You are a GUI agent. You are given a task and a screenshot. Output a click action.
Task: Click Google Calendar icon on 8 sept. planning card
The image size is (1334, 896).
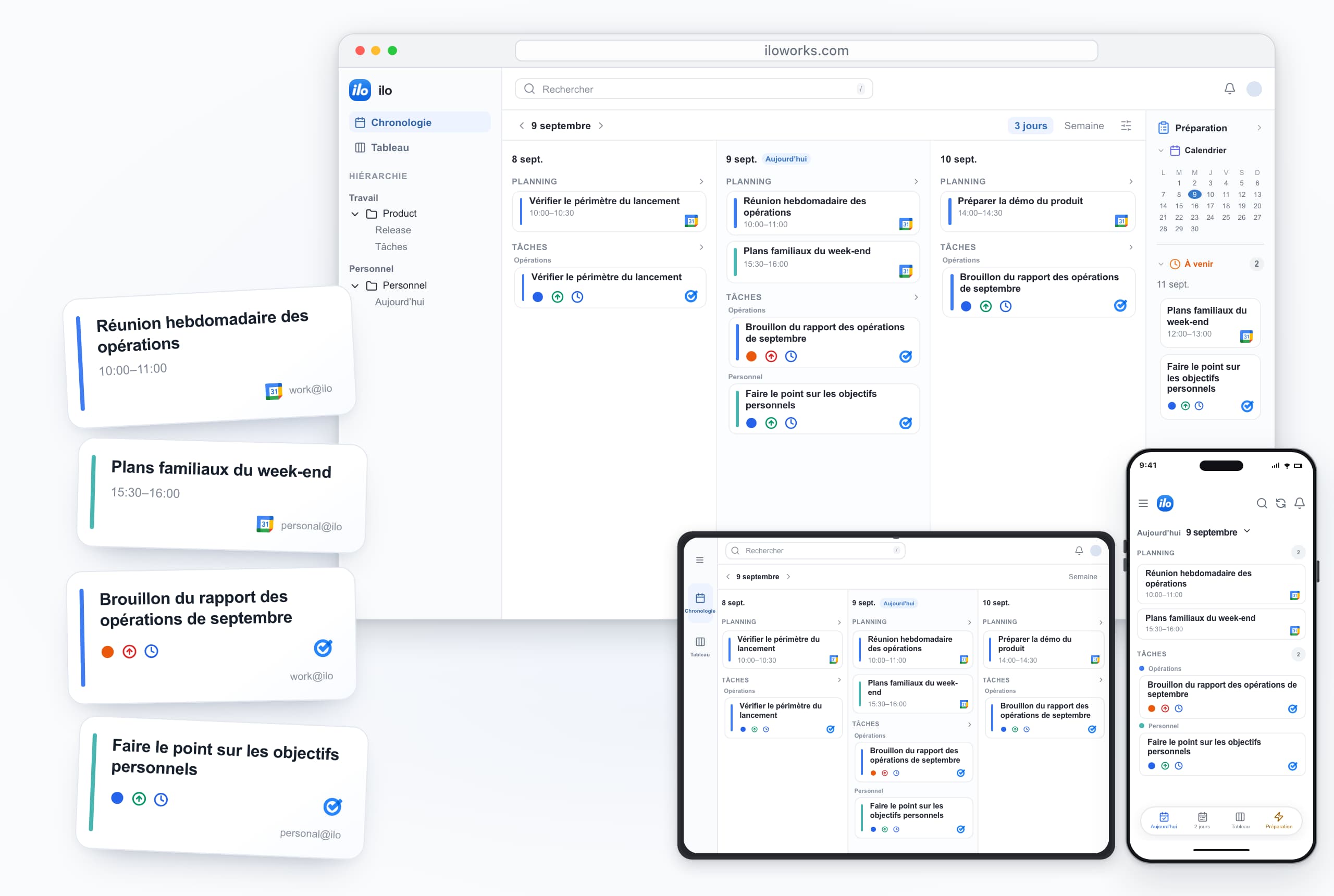click(x=691, y=221)
